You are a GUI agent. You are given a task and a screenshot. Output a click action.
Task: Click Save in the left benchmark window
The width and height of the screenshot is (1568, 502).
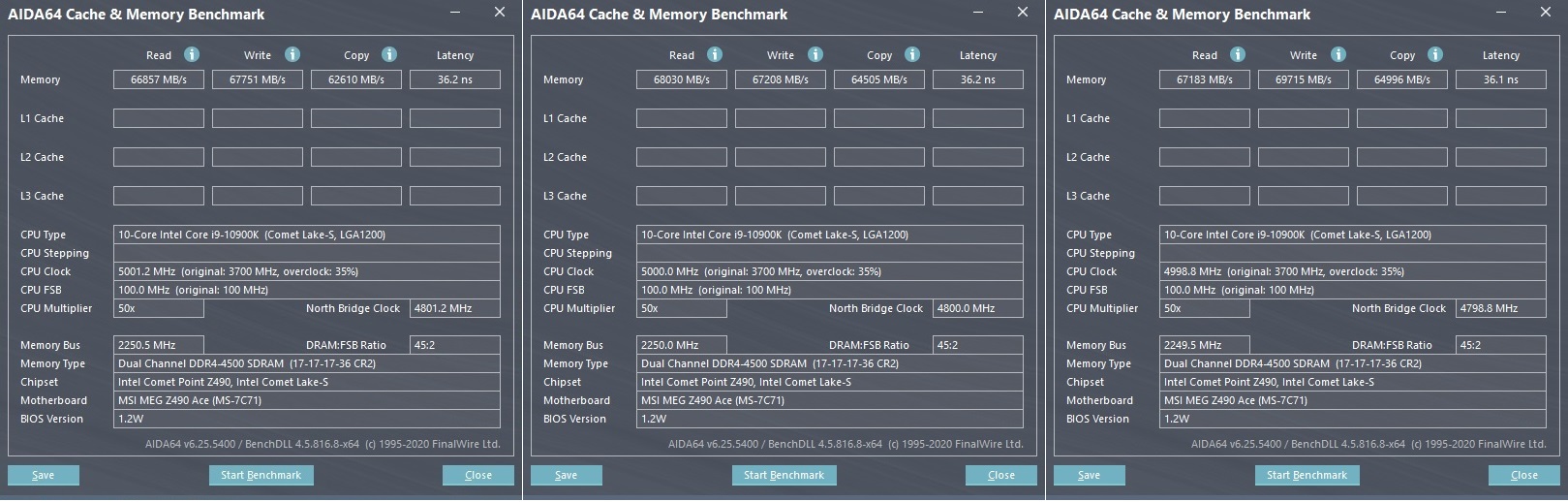click(44, 475)
